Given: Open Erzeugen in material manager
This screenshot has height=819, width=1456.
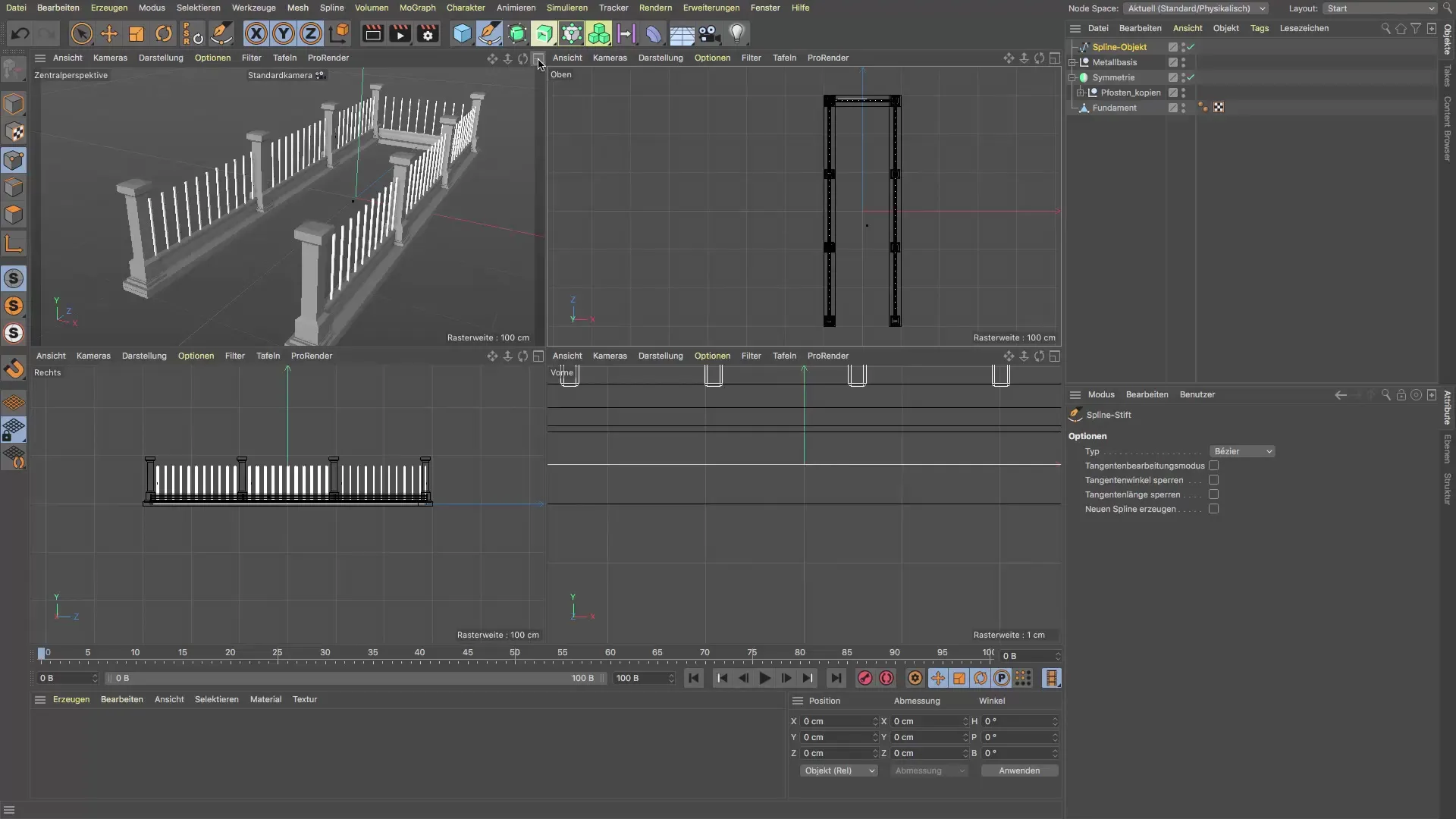Looking at the screenshot, I should click(71, 699).
